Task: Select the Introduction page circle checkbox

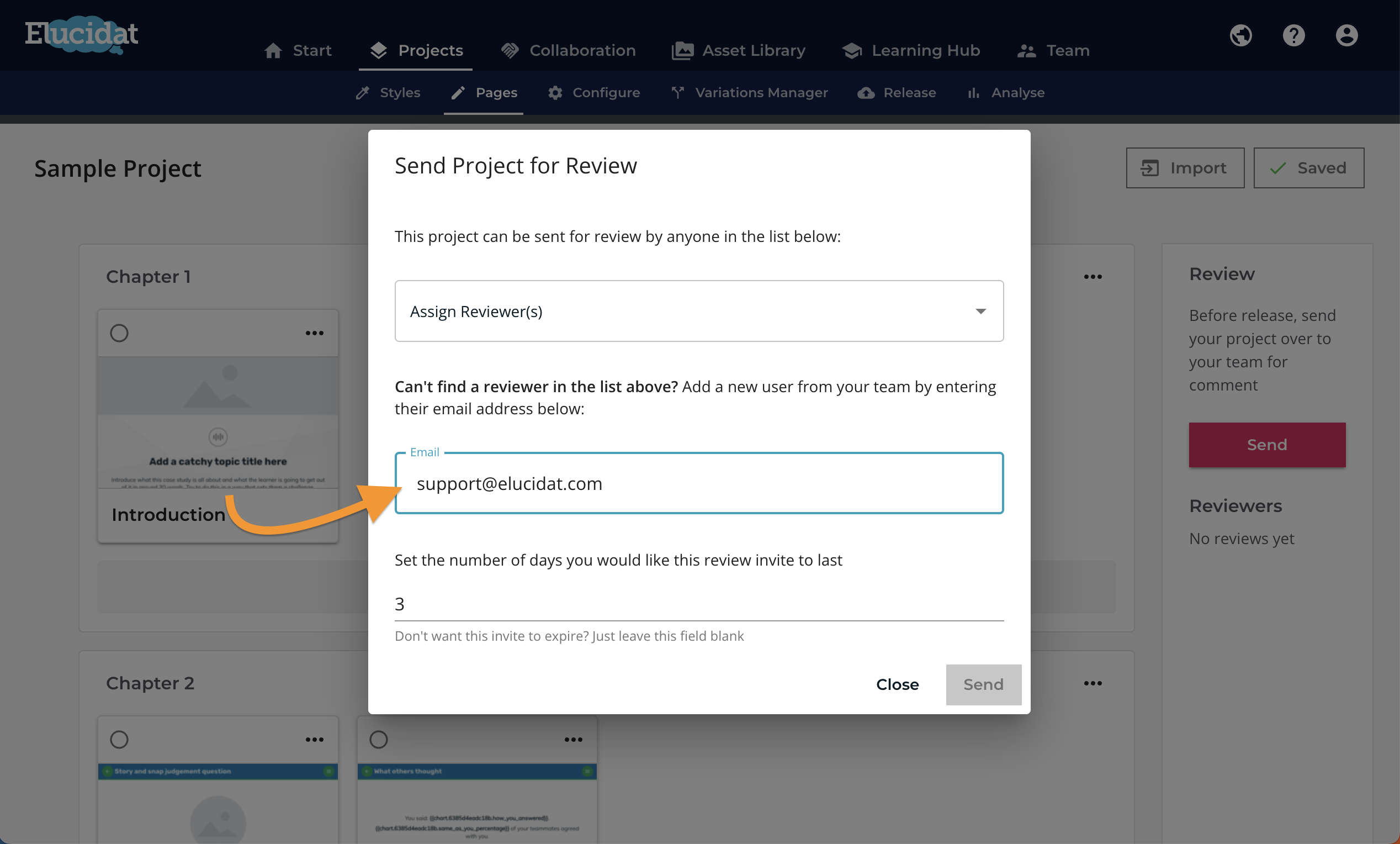Action: click(x=119, y=333)
